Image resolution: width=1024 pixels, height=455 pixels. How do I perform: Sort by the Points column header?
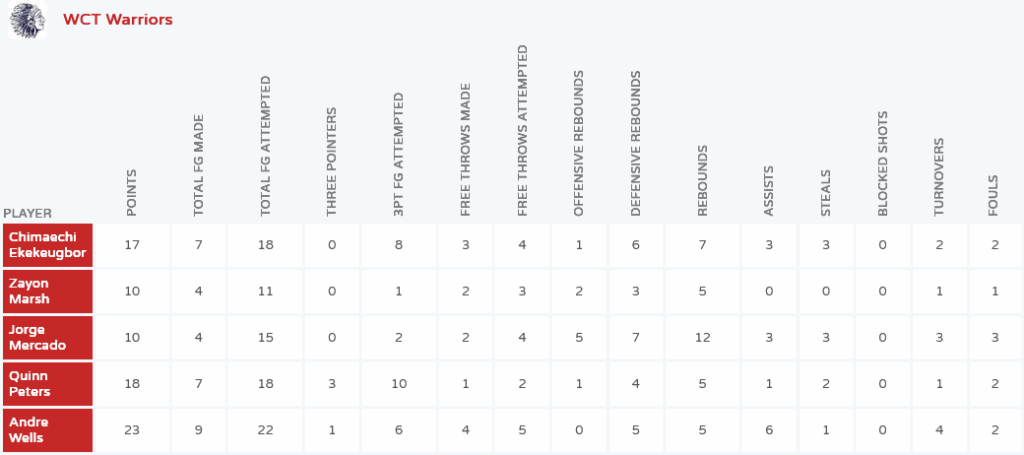point(132,193)
